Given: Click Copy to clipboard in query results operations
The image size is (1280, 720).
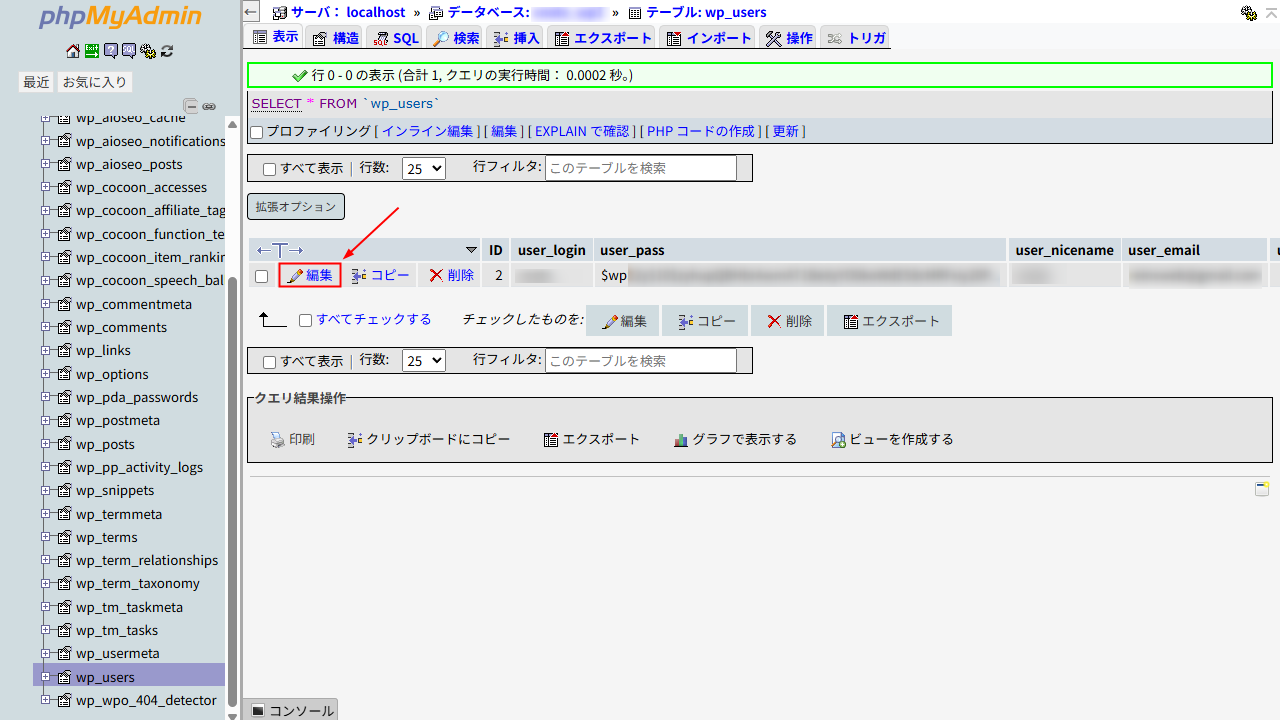Looking at the screenshot, I should [428, 439].
